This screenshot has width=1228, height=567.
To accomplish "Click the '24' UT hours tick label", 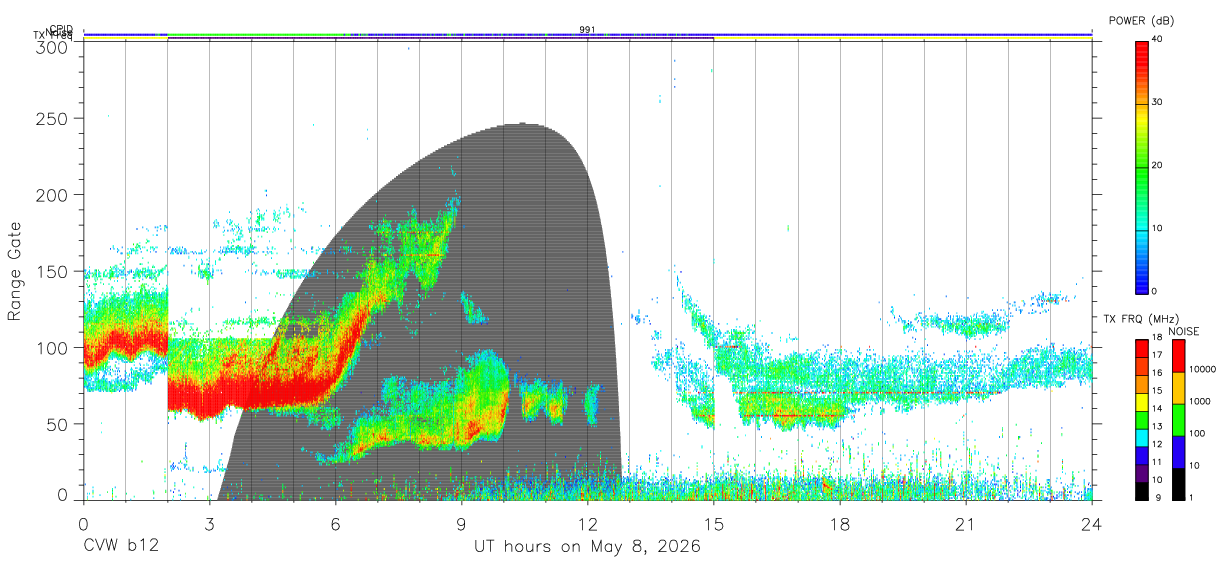I will click(x=1092, y=524).
